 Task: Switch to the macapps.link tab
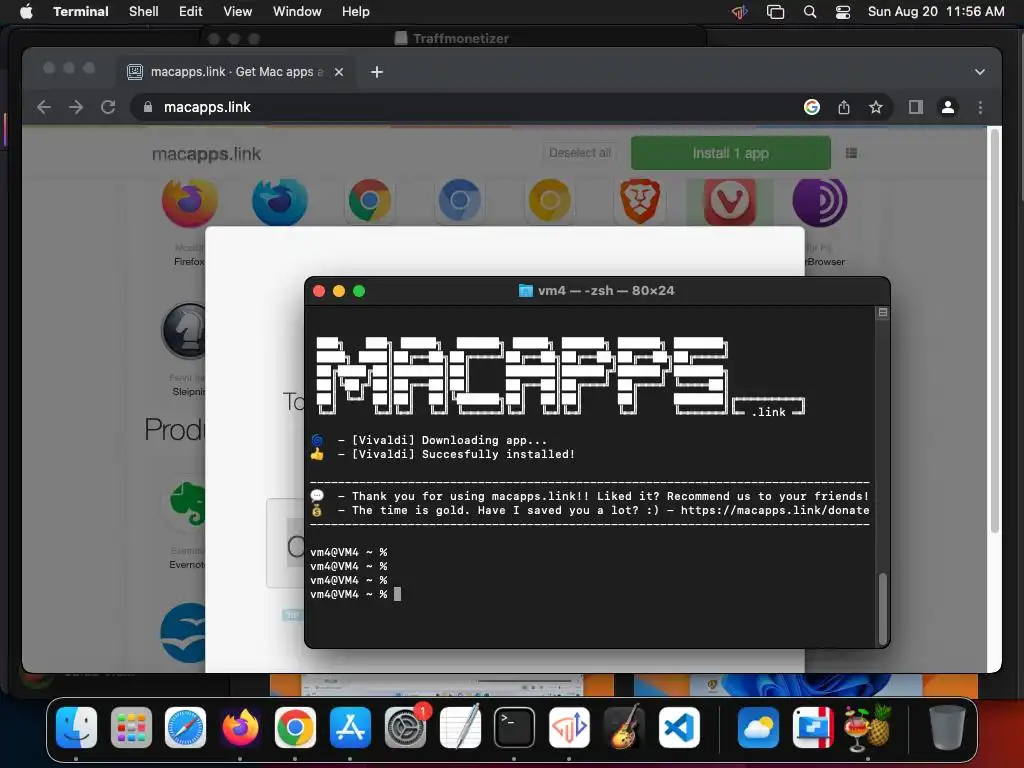(237, 72)
